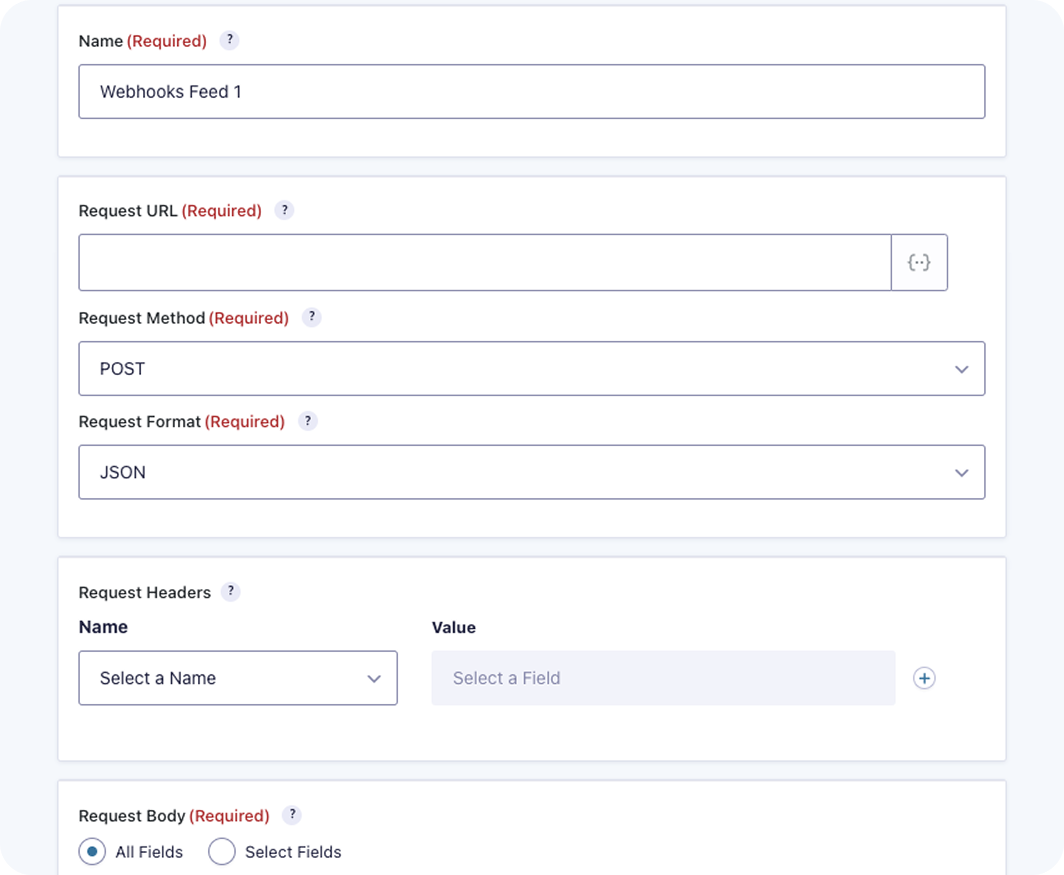The image size is (1064, 875).
Task: Click the Webhooks Feed 1 name field
Action: (x=531, y=92)
